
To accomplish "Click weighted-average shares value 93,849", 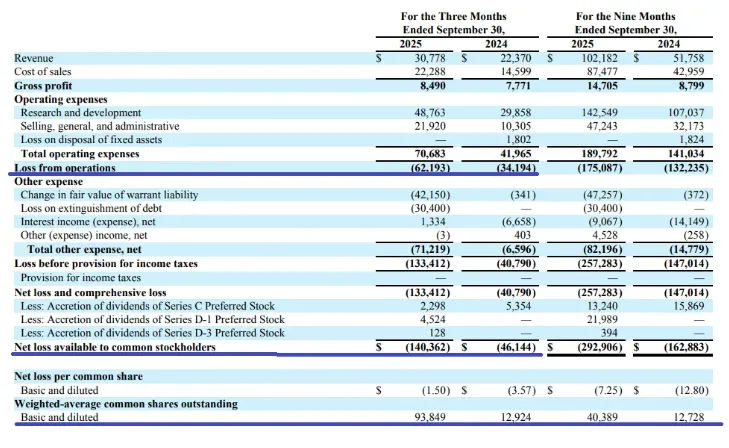I will pyautogui.click(x=430, y=417).
